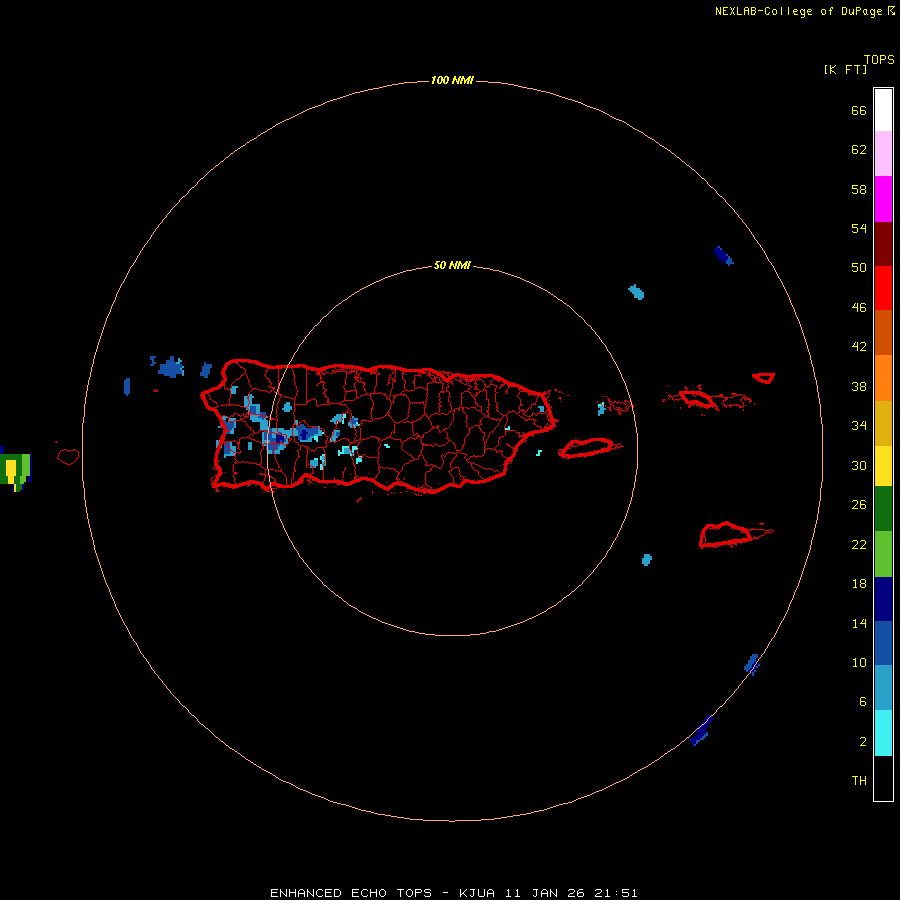Click the dark green 26 K FT swatch

[x=883, y=509]
